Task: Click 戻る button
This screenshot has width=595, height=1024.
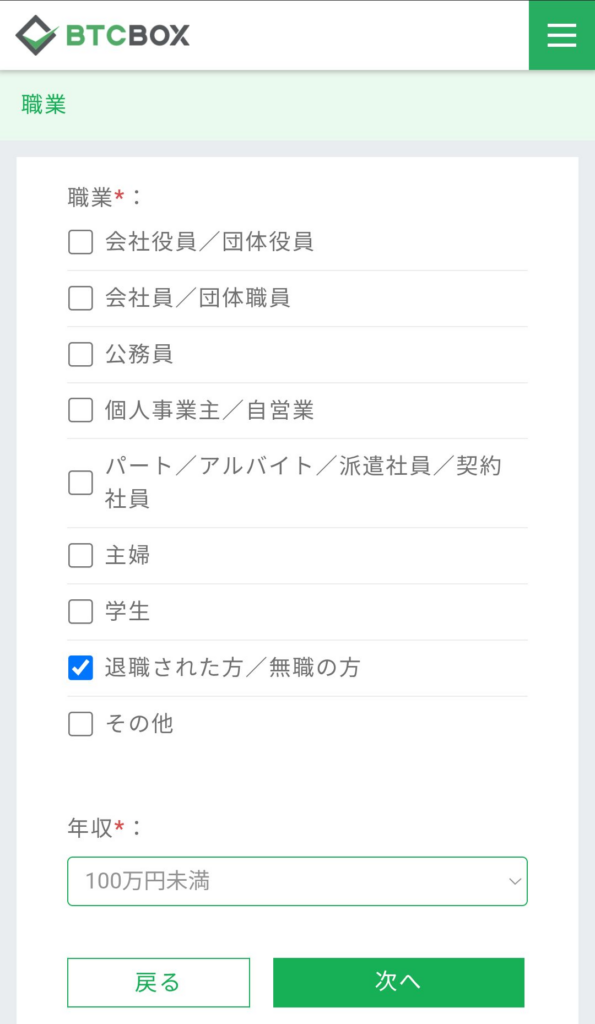Action: [x=158, y=982]
